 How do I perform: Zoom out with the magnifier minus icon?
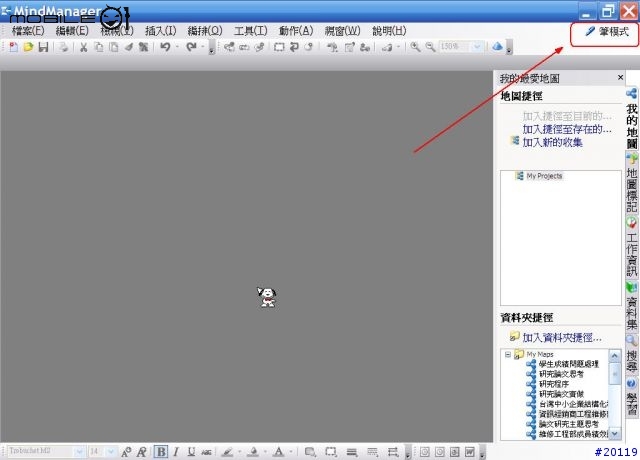(430, 47)
